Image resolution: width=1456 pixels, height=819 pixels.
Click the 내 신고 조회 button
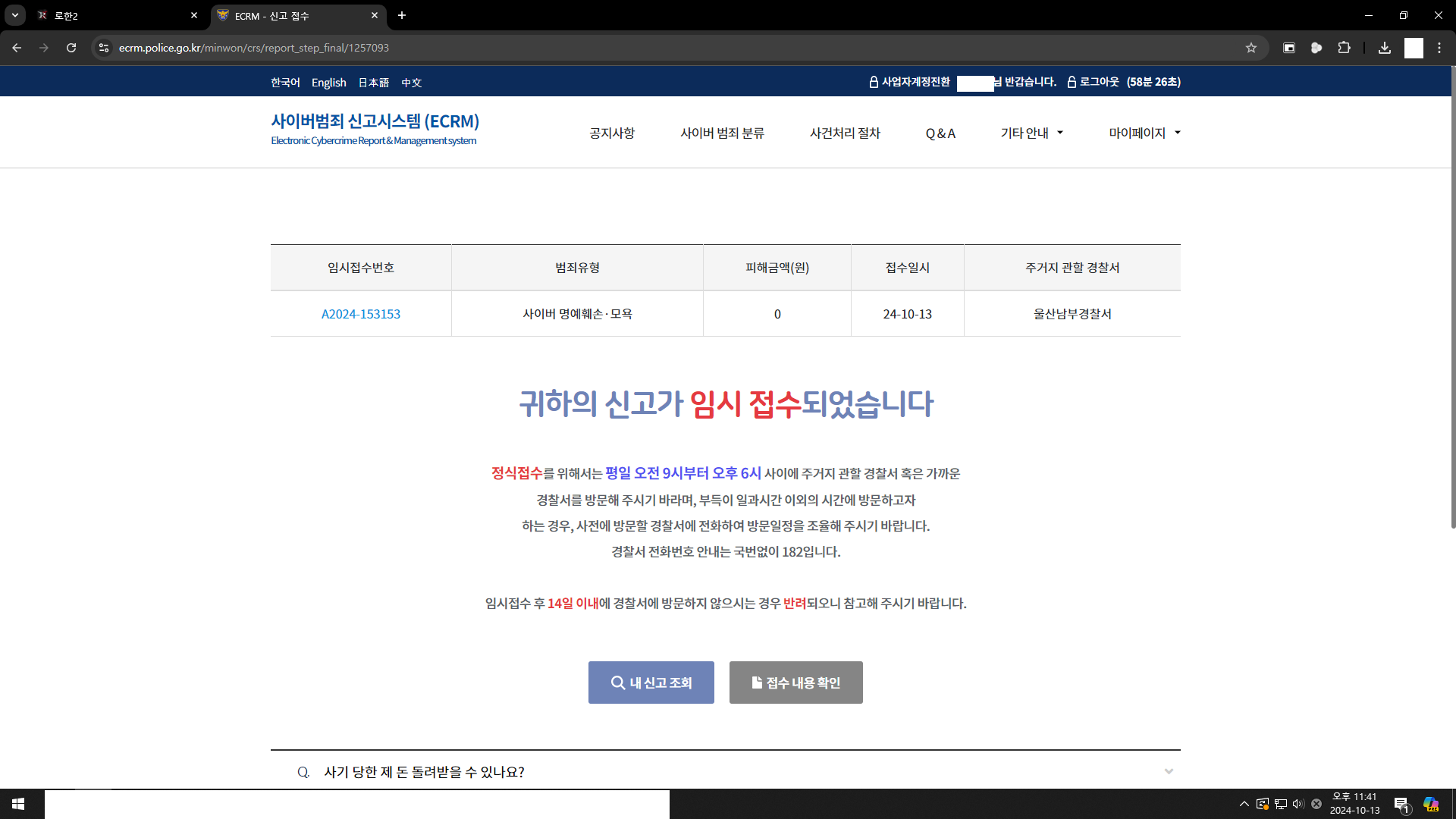coord(651,682)
